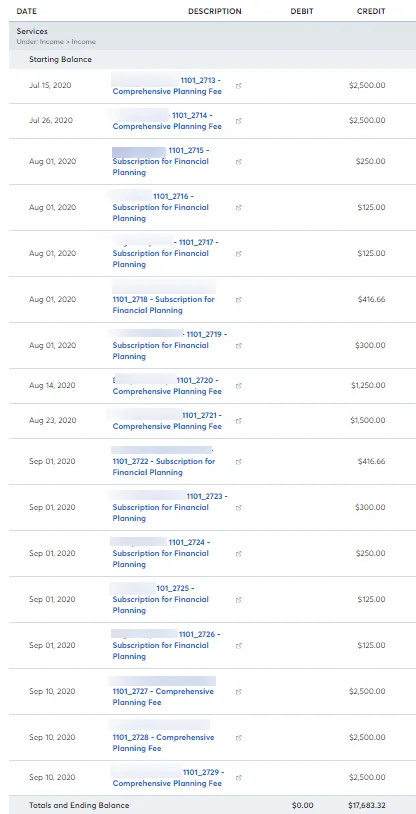The width and height of the screenshot is (416, 814).
Task: Open external link icon for invoice 1101_2729
Action: (x=238, y=778)
